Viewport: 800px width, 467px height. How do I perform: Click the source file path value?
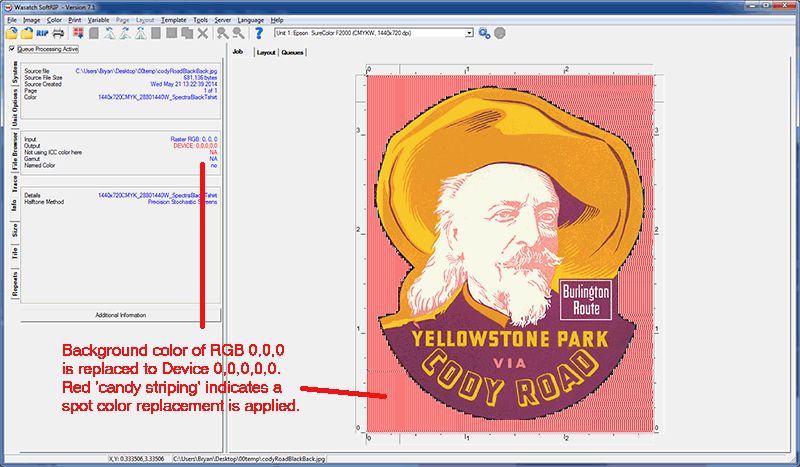point(146,71)
